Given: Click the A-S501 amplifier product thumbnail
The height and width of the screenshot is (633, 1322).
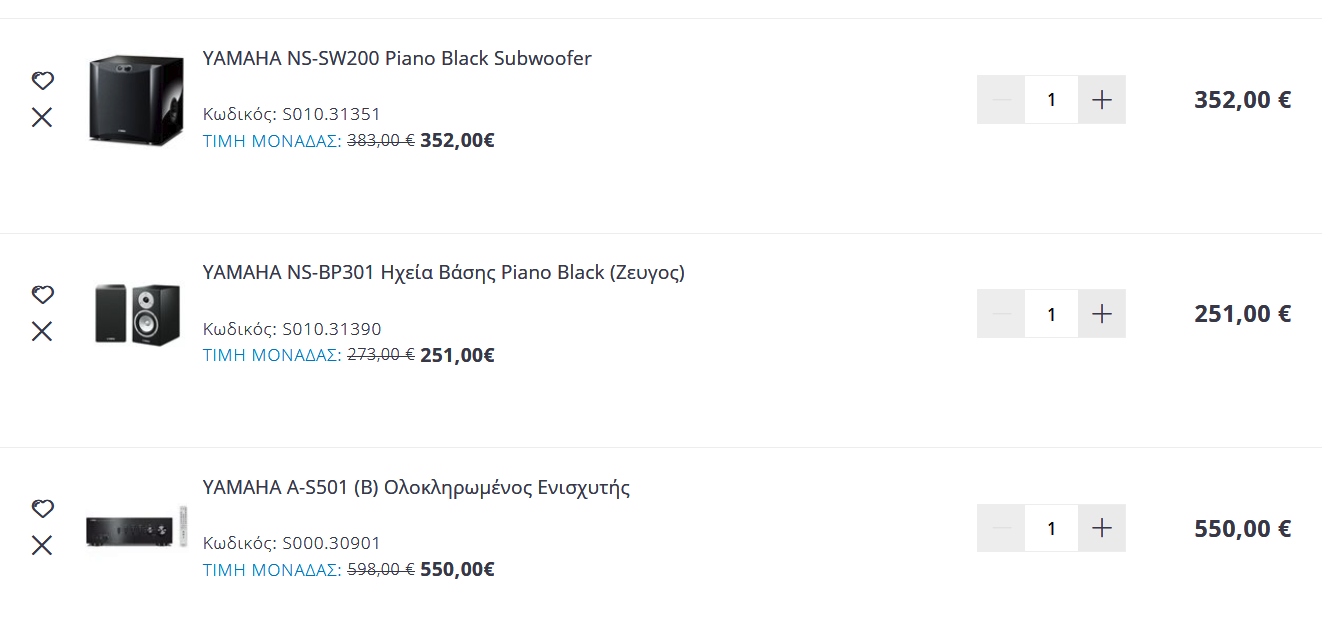Looking at the screenshot, I should point(137,528).
